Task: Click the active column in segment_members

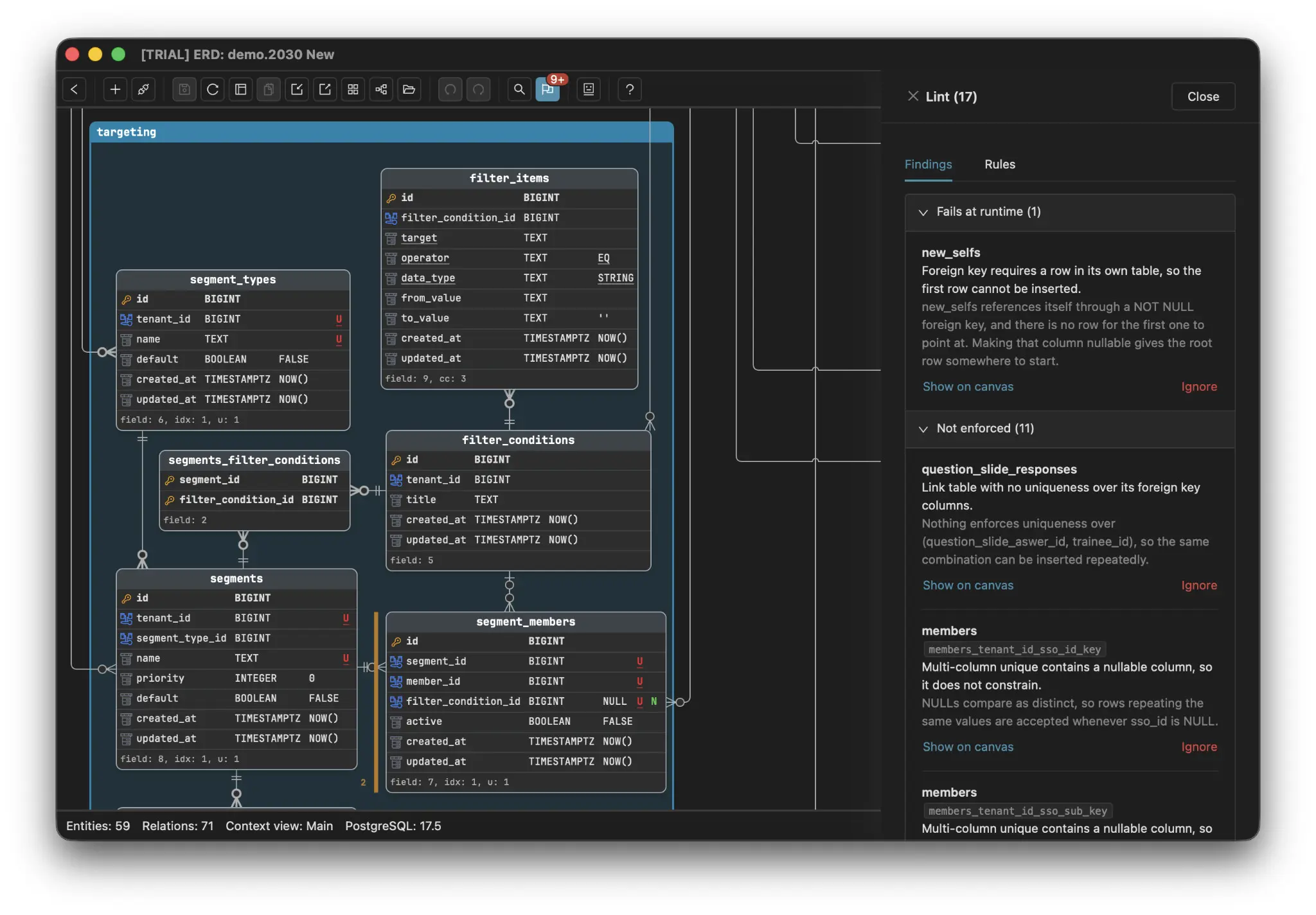Action: click(x=526, y=722)
